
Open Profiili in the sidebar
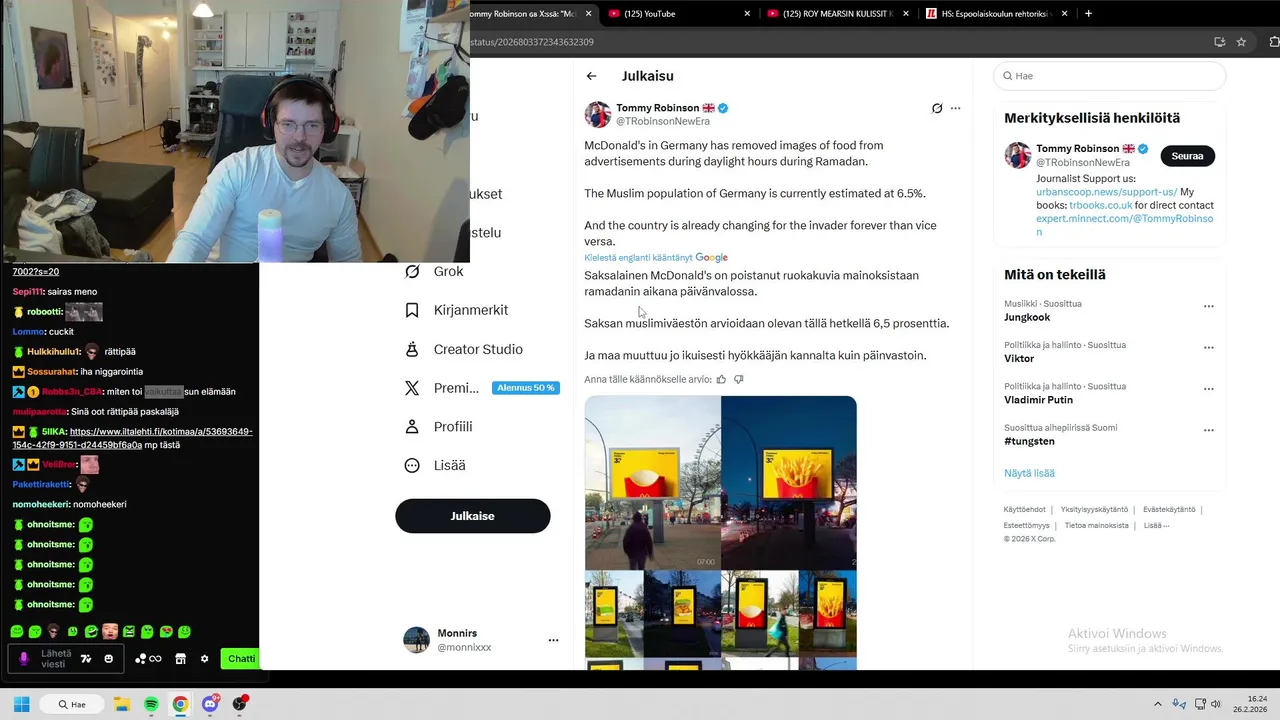coord(438,426)
